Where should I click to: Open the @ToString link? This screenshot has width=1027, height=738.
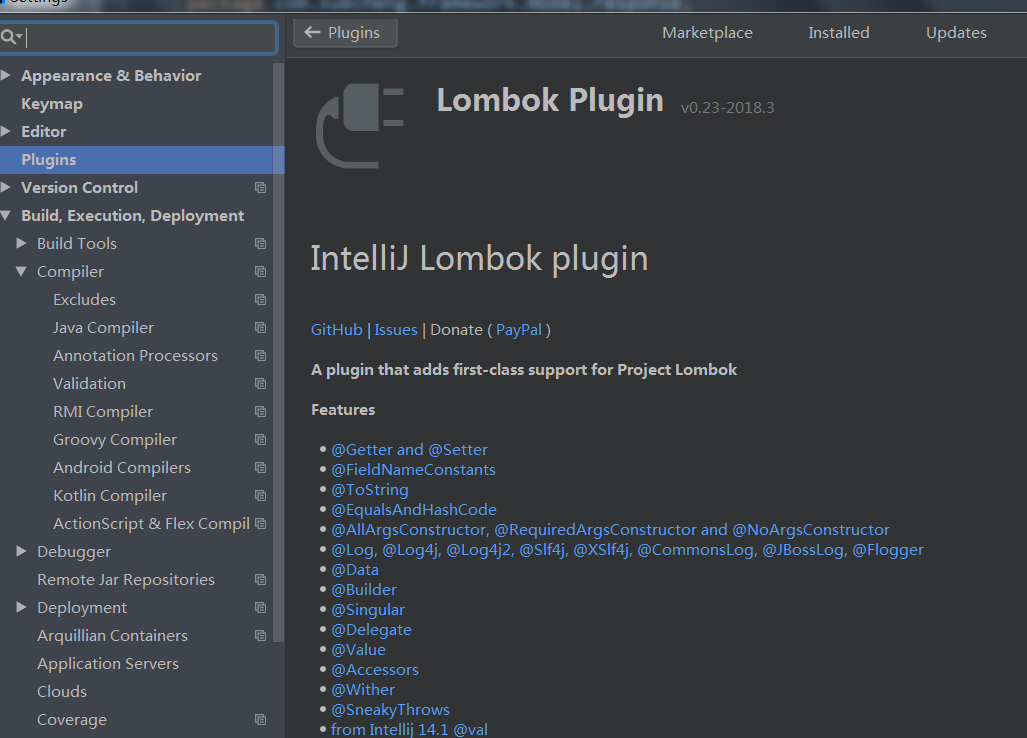point(370,490)
